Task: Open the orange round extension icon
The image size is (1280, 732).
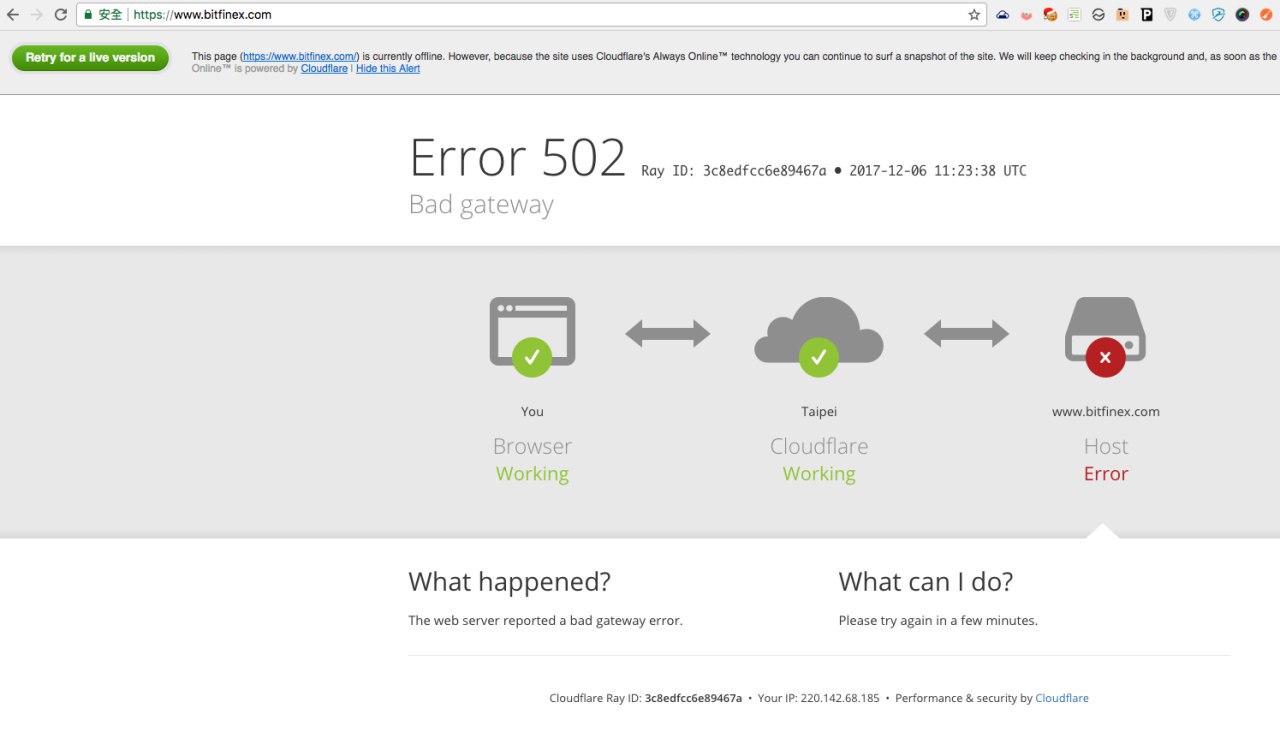Action: pyautogui.click(x=1266, y=15)
